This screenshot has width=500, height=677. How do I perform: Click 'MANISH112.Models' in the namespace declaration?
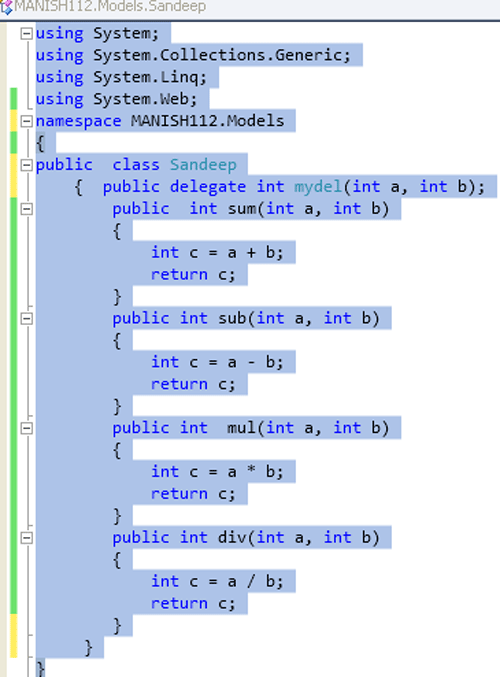(208, 121)
